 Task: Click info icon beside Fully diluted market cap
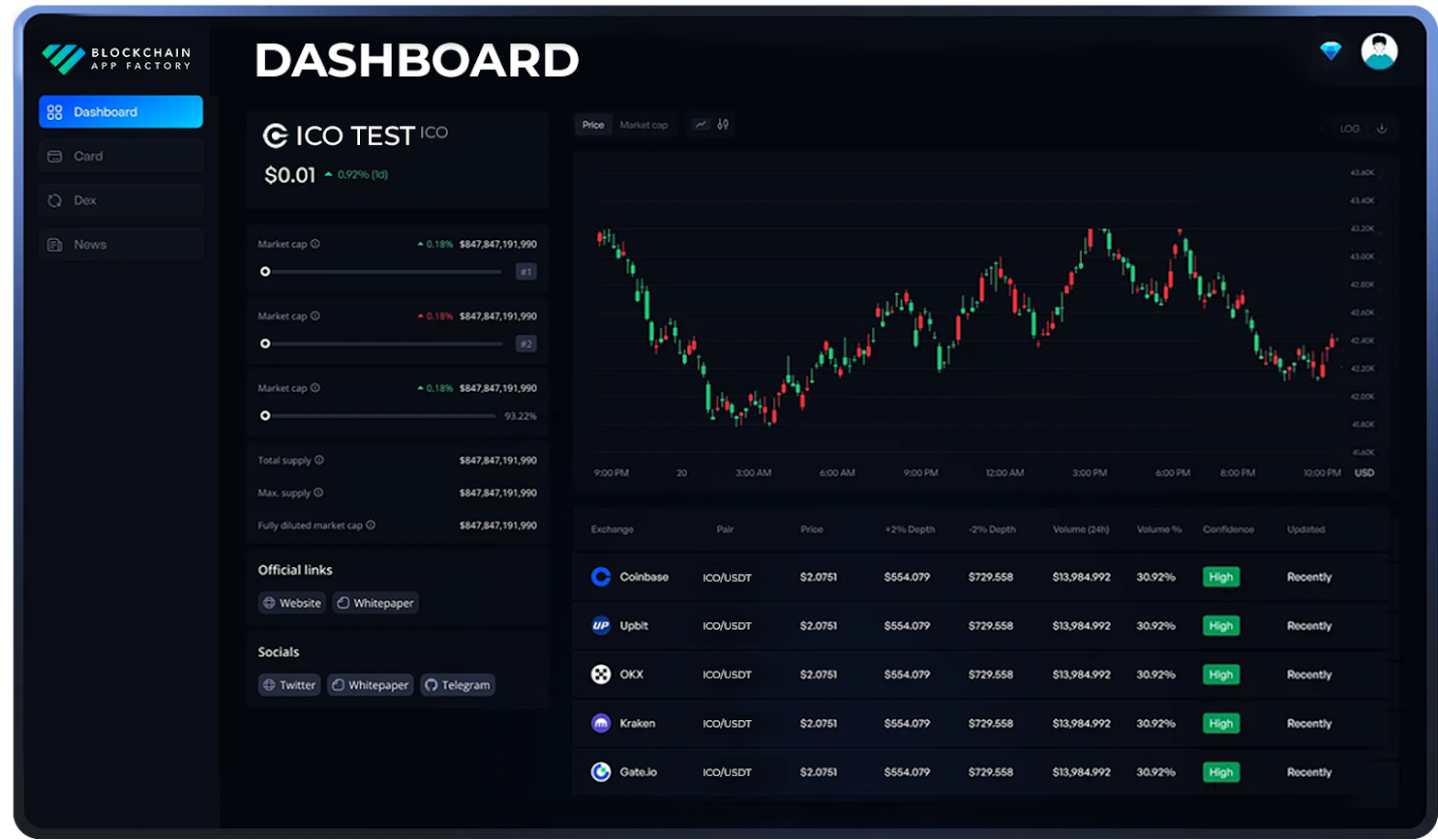[371, 525]
